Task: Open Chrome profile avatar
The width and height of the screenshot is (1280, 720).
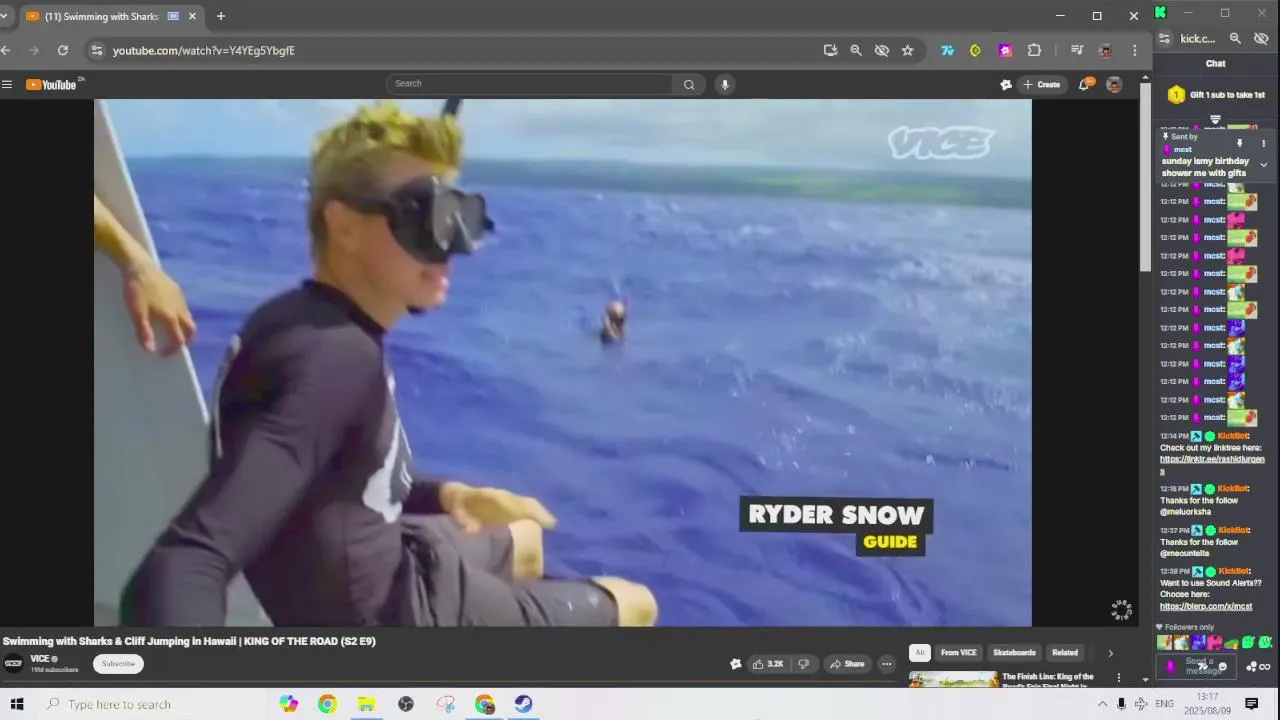Action: [1105, 50]
